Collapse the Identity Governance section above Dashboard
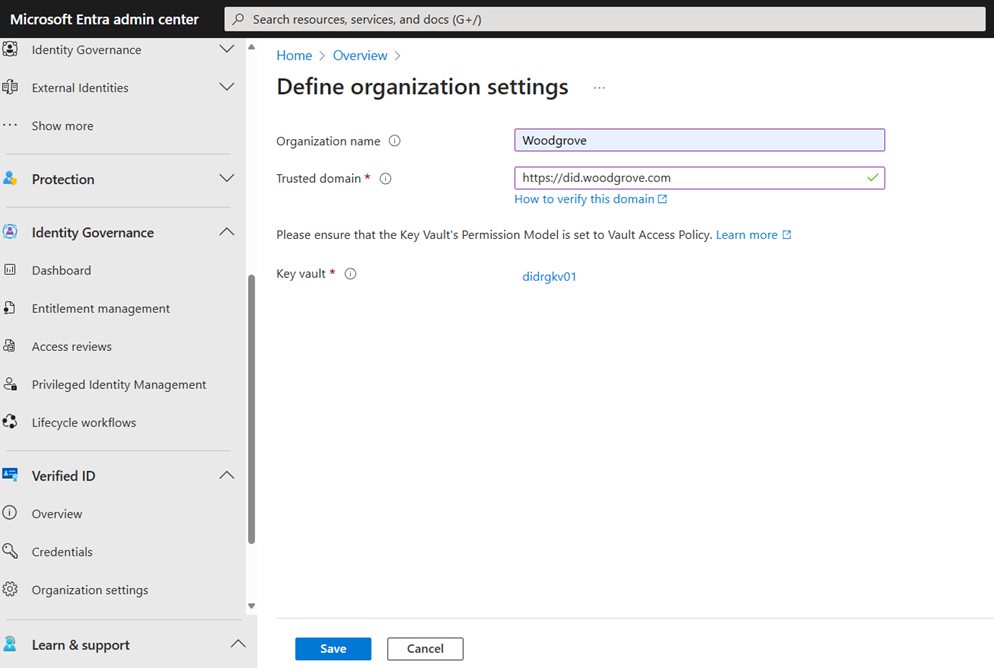The image size is (994, 668). tap(226, 232)
